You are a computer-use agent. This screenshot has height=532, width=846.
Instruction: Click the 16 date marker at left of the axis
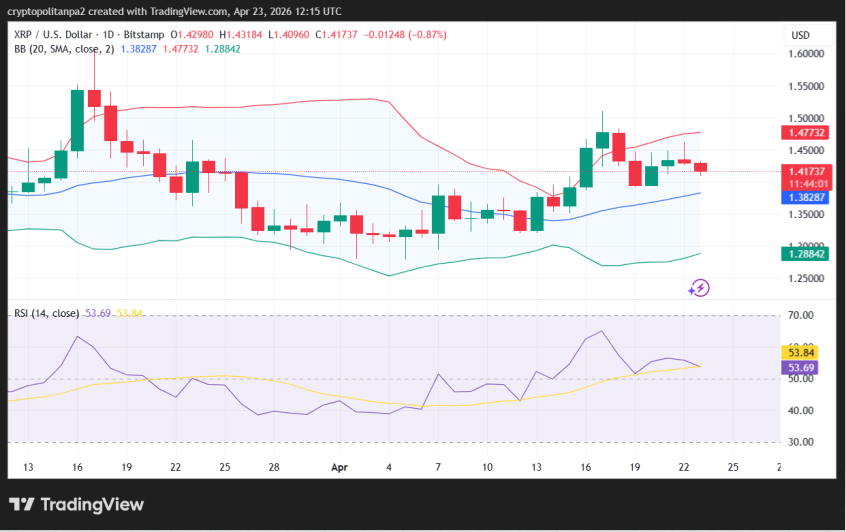coord(76,467)
